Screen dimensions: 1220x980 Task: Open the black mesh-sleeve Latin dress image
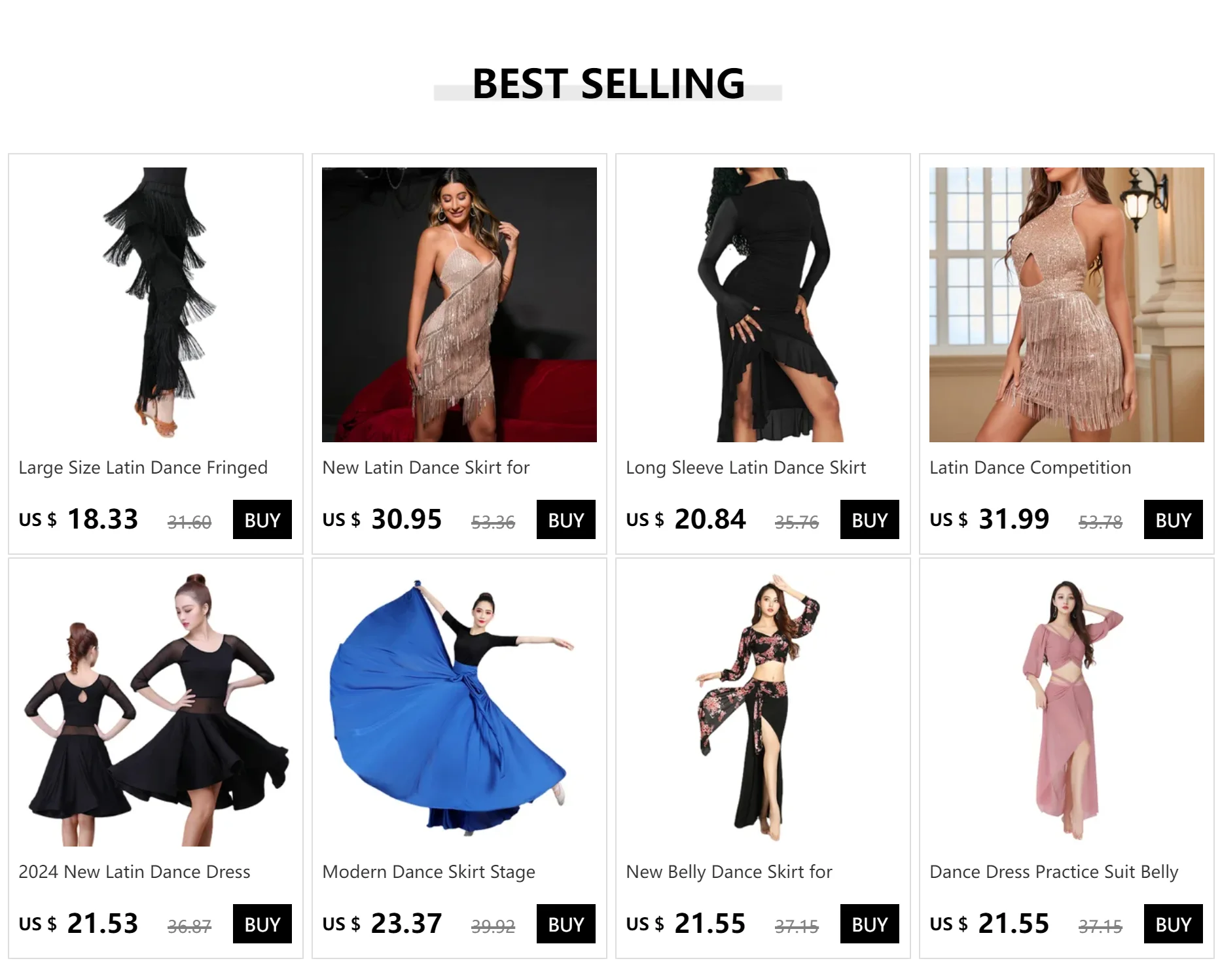(x=156, y=709)
